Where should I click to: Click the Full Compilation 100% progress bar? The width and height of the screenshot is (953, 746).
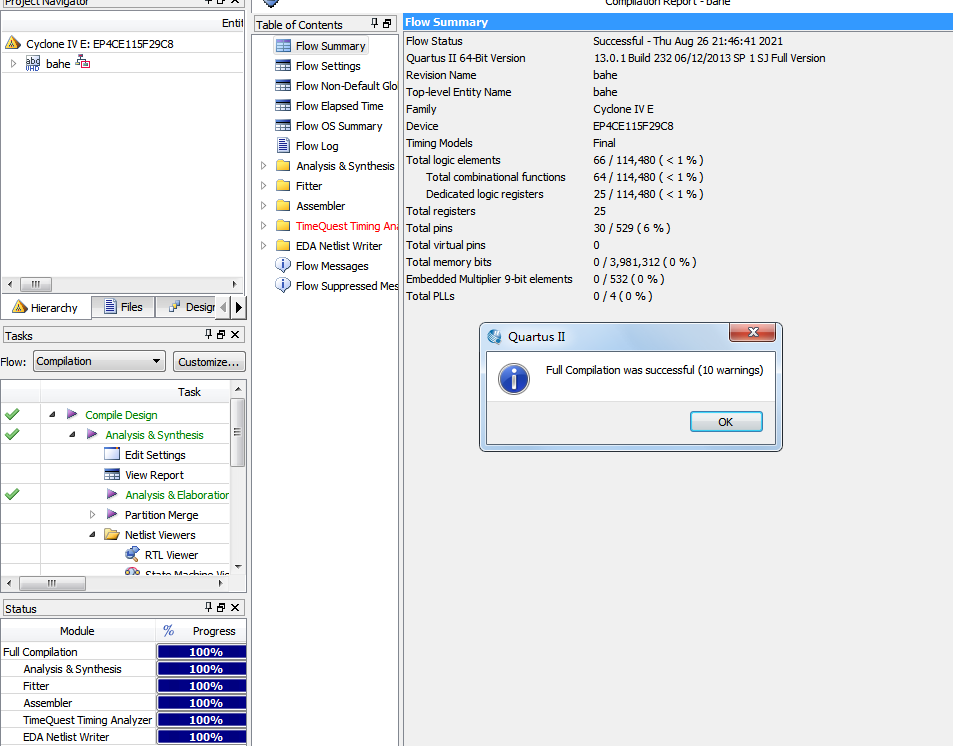coord(202,652)
